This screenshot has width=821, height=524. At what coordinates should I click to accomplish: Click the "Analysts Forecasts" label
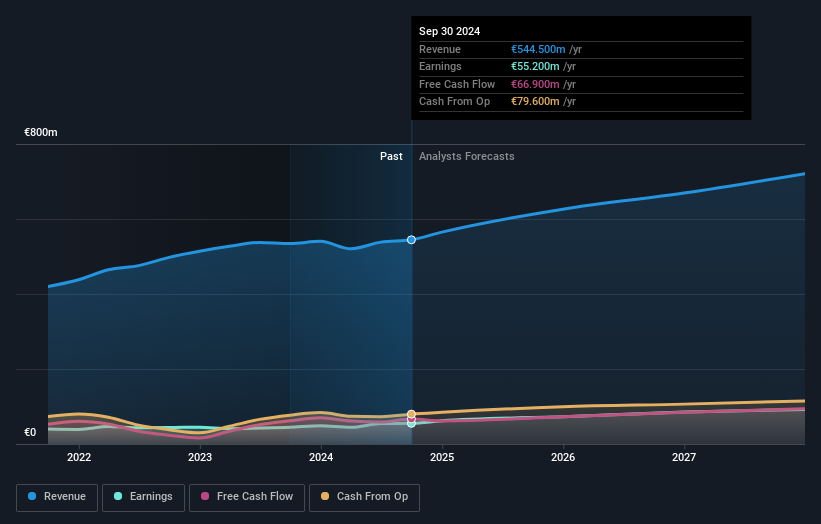pos(467,156)
